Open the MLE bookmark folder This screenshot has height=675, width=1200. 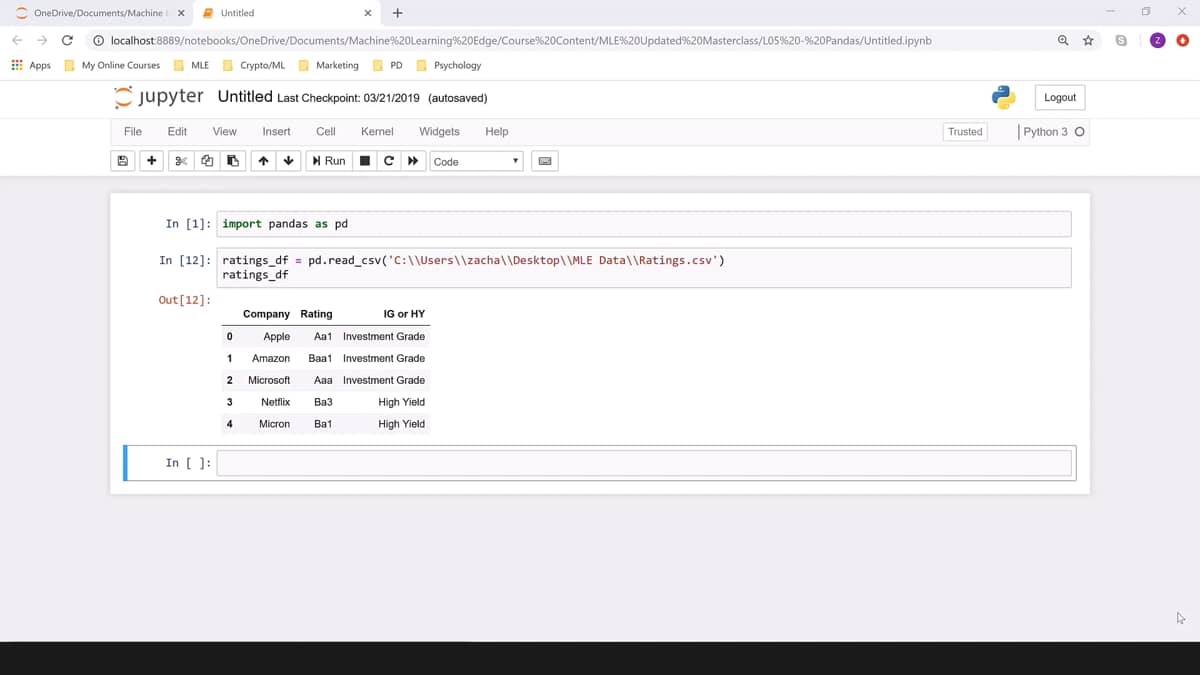[x=191, y=65]
